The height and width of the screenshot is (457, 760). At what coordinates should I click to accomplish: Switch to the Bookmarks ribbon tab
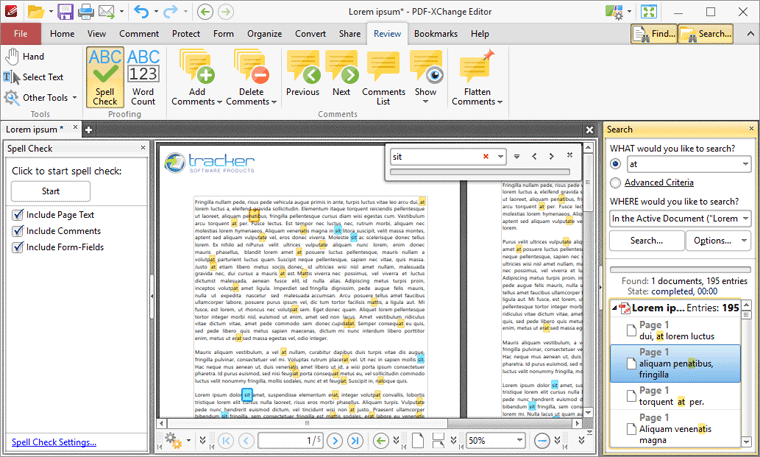[x=435, y=33]
